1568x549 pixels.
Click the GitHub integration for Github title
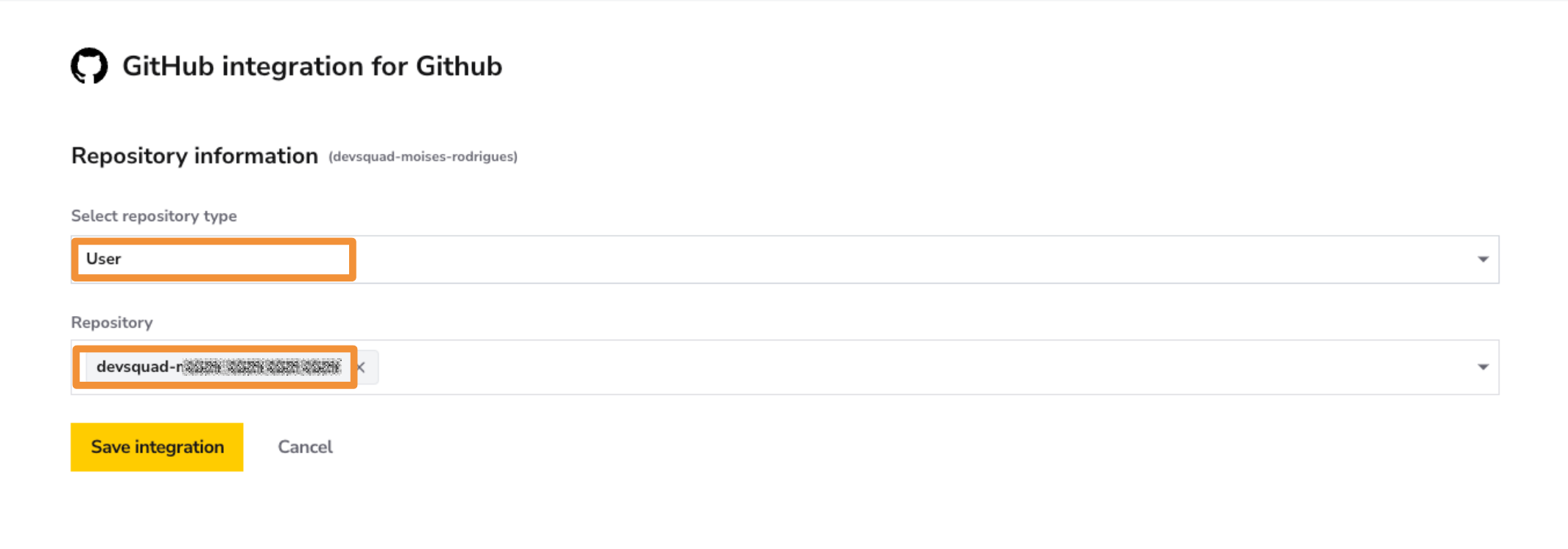click(x=312, y=66)
